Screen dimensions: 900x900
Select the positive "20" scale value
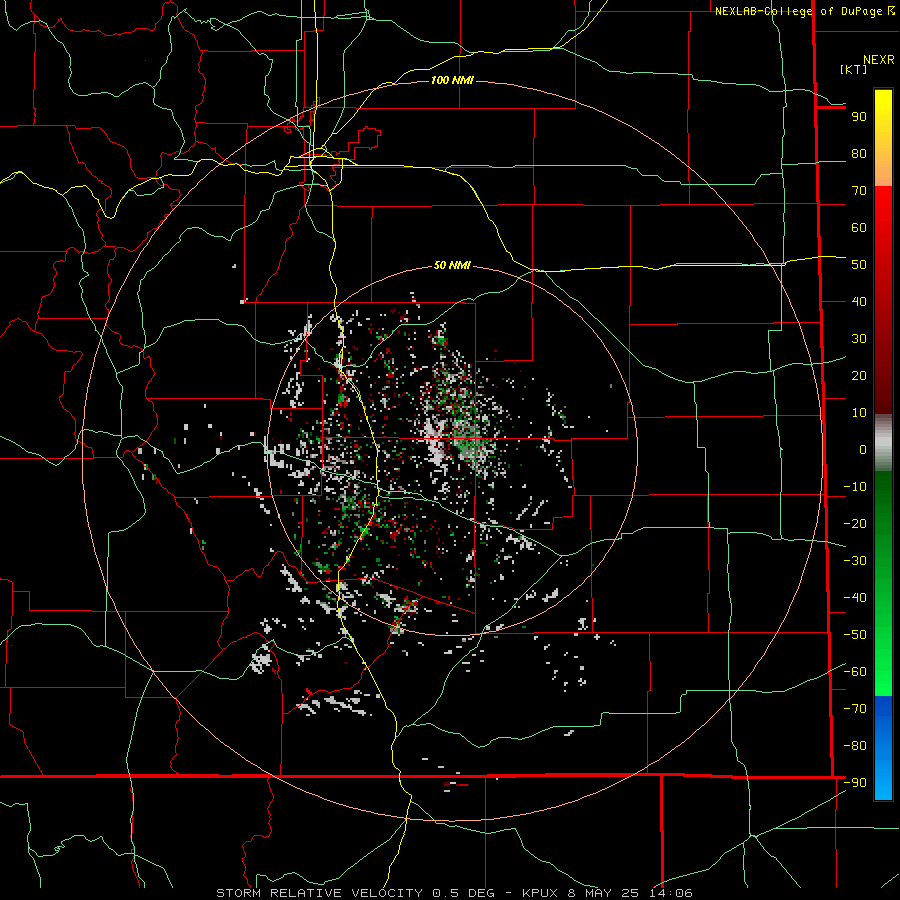click(859, 376)
